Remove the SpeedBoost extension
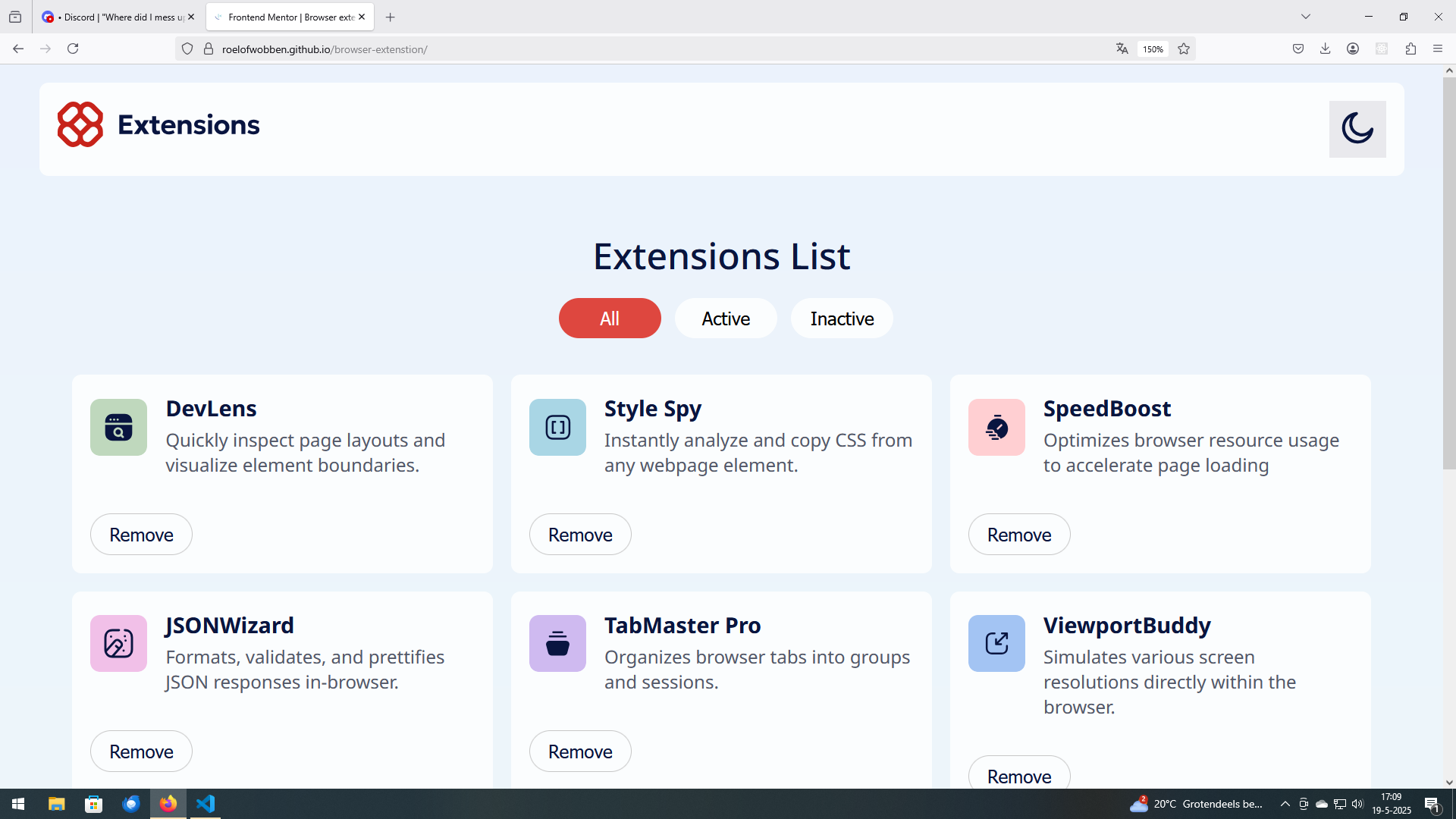This screenshot has height=819, width=1456. click(1018, 535)
